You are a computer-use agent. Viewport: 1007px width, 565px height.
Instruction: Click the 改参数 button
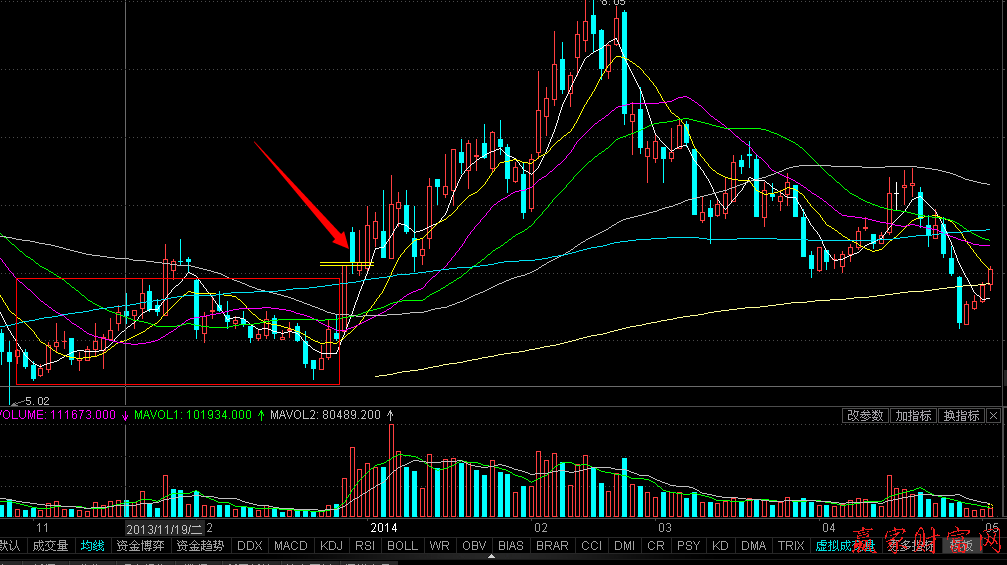(x=865, y=415)
